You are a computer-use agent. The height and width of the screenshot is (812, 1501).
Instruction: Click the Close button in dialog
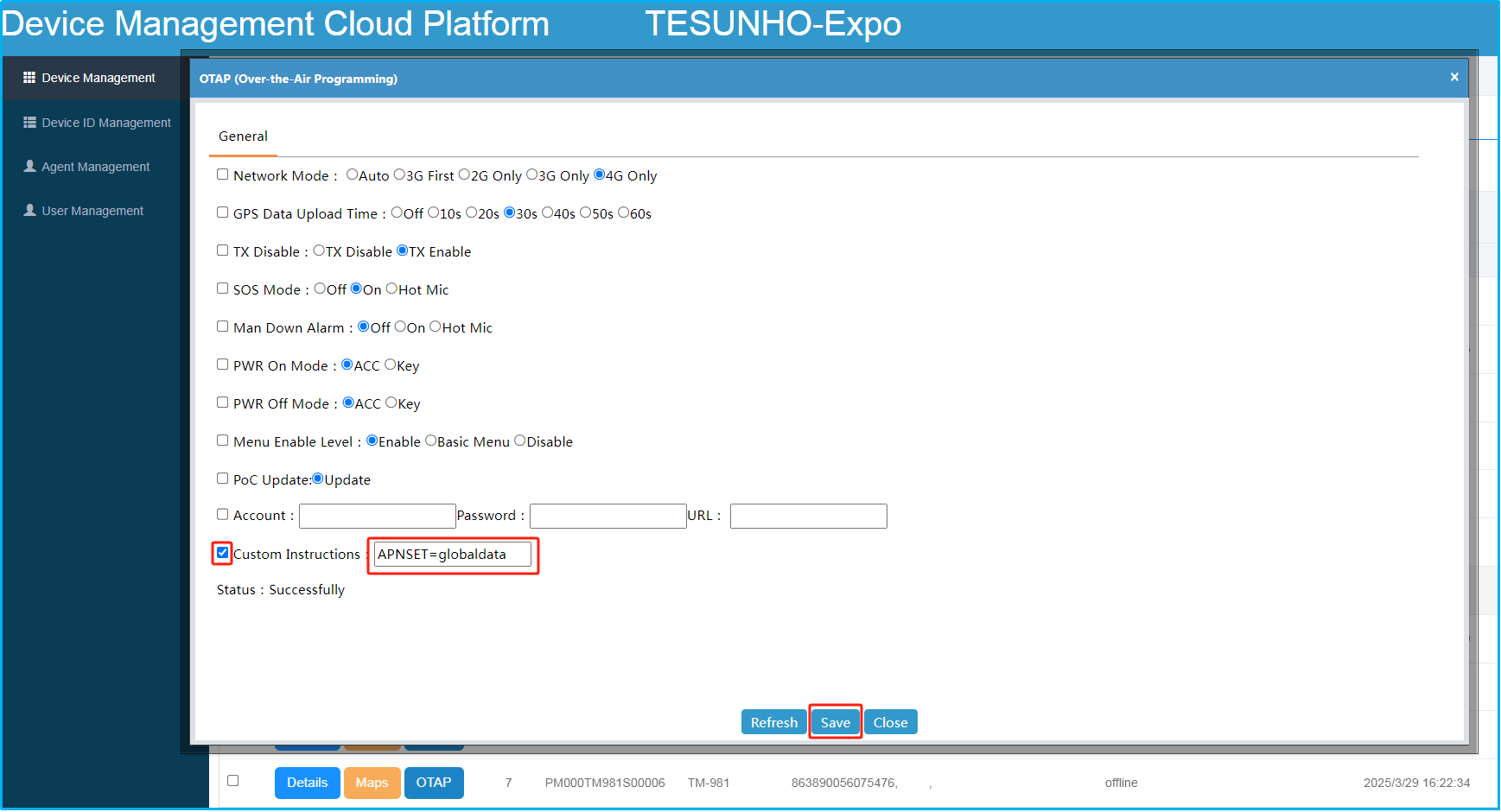pyautogui.click(x=891, y=722)
